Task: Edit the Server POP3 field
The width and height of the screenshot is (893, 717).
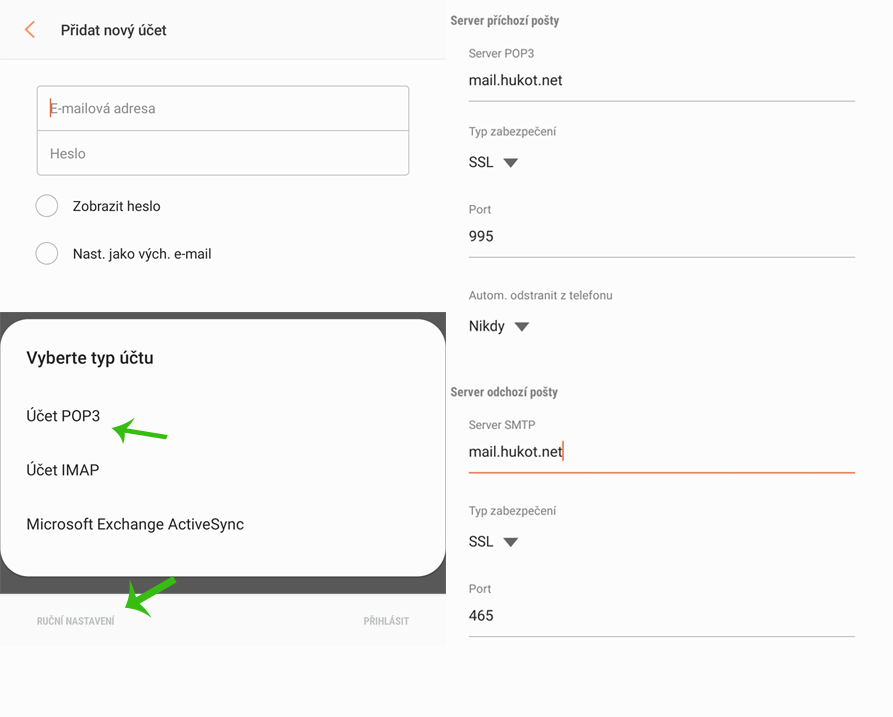Action: [x=660, y=80]
